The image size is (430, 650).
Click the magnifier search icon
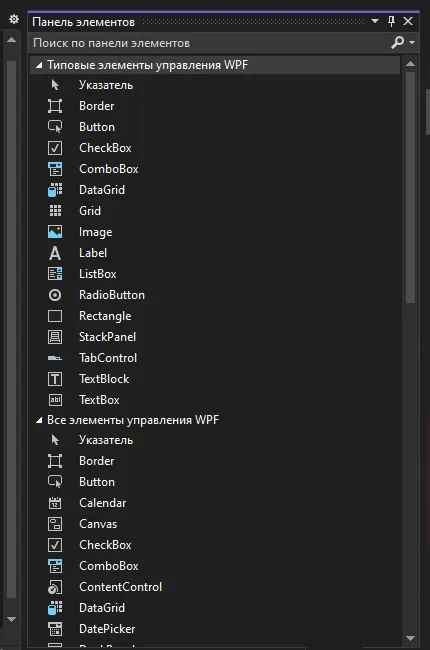click(x=397, y=42)
